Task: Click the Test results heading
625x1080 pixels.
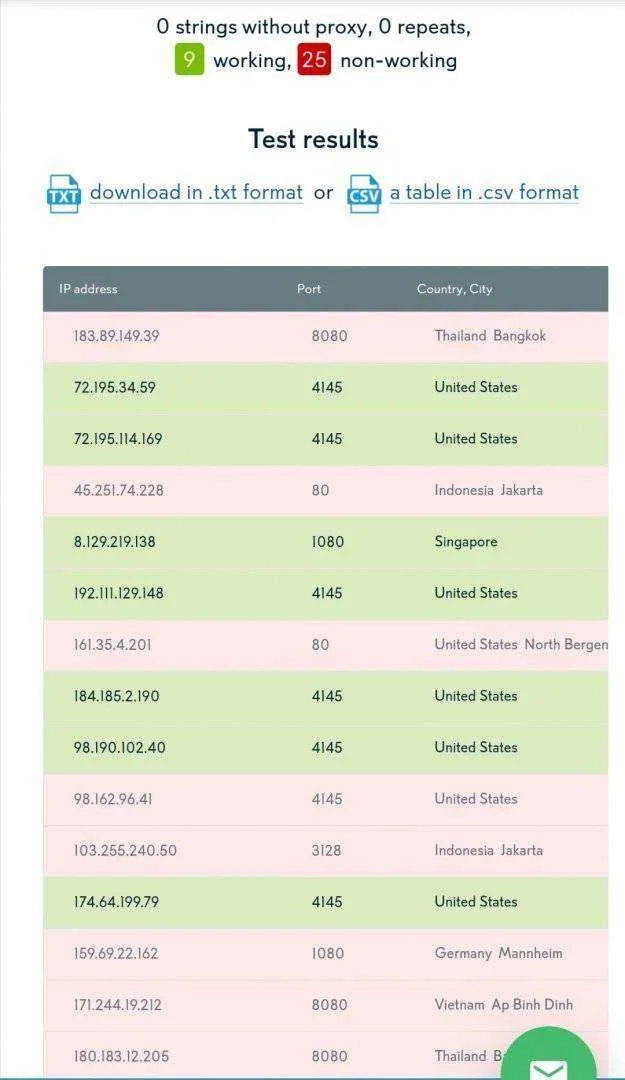Action: coord(314,139)
